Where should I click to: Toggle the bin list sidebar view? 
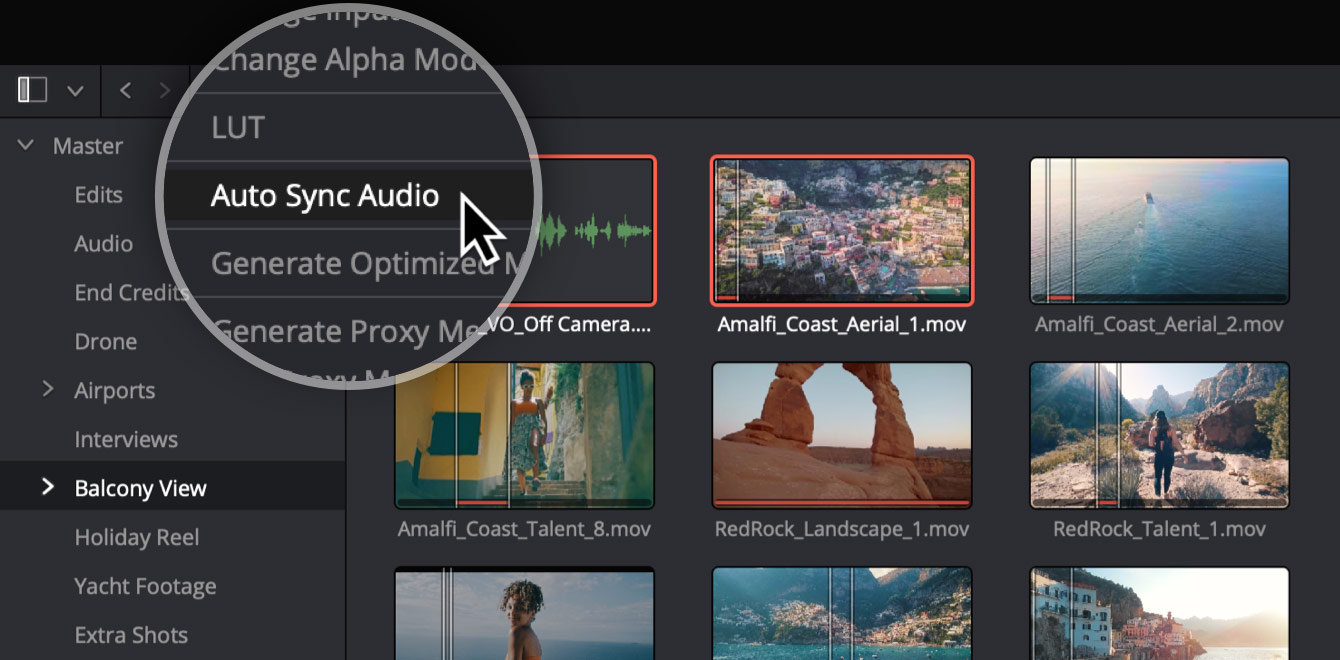(31, 90)
